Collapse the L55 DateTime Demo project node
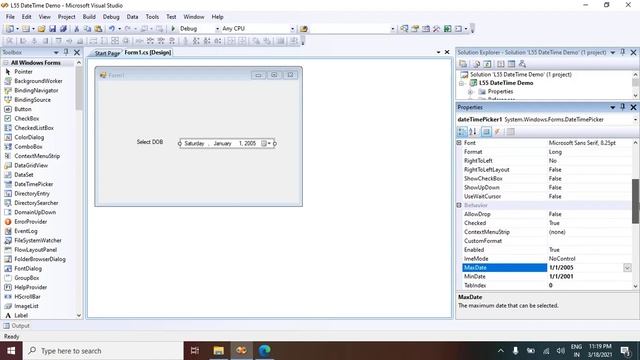The height and width of the screenshot is (360, 640). [x=462, y=83]
